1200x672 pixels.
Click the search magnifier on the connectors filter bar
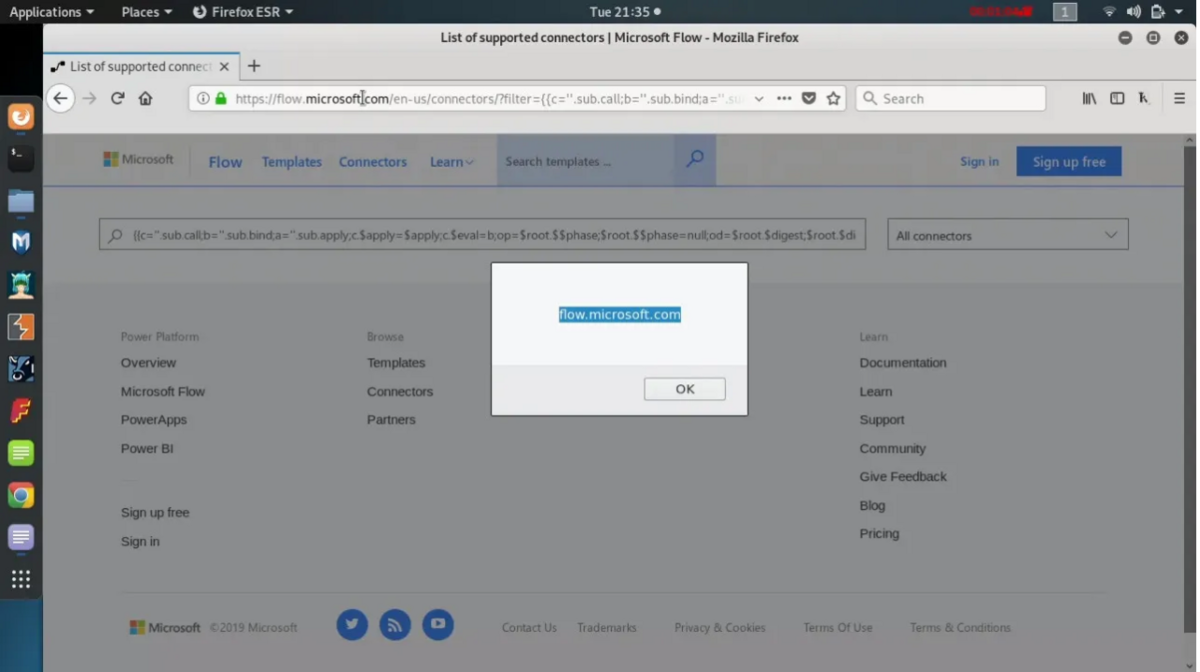point(116,234)
